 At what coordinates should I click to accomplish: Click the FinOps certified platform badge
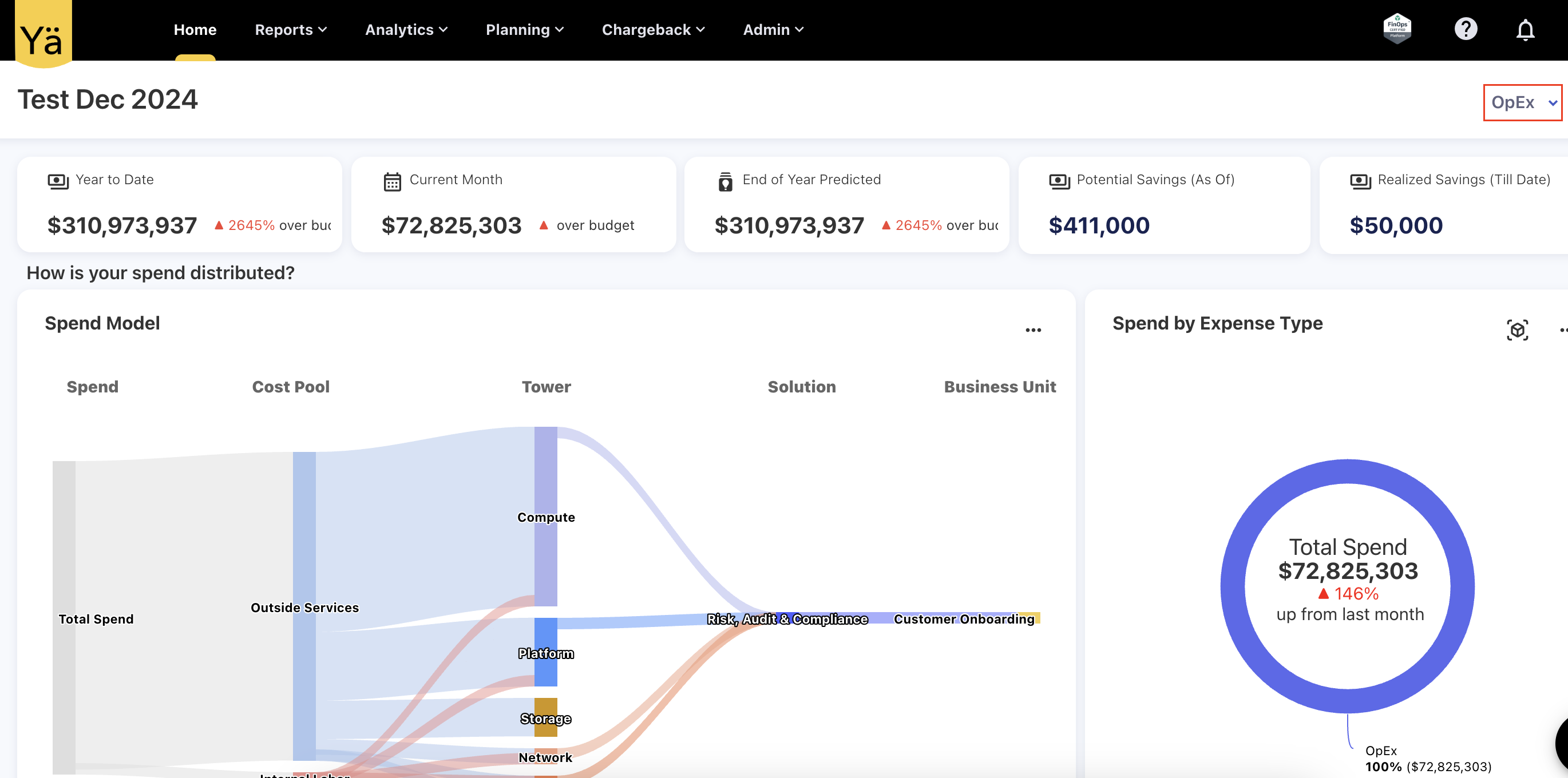tap(1397, 29)
